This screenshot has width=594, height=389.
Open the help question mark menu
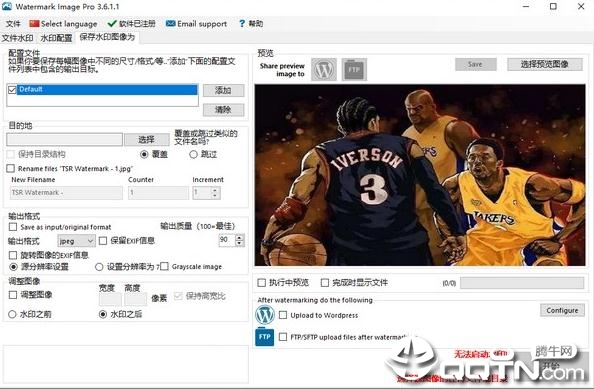[x=251, y=24]
